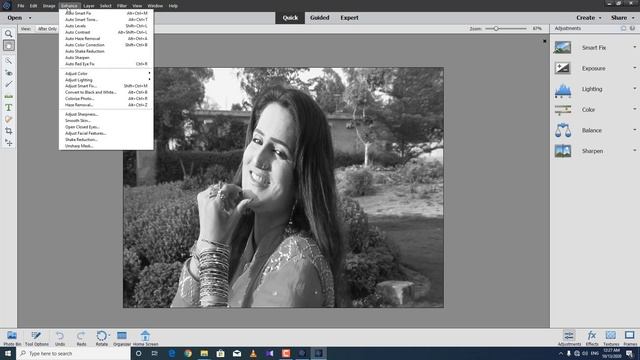
Task: Click the Windows Start button
Action: click(x=8, y=353)
